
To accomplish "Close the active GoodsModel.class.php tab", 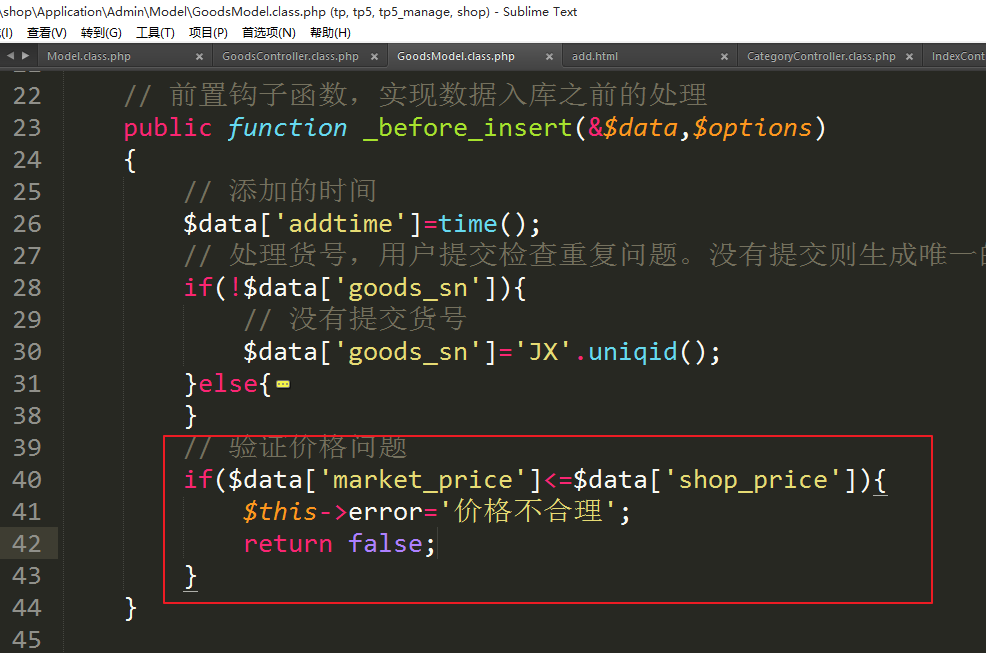I will [x=550, y=57].
